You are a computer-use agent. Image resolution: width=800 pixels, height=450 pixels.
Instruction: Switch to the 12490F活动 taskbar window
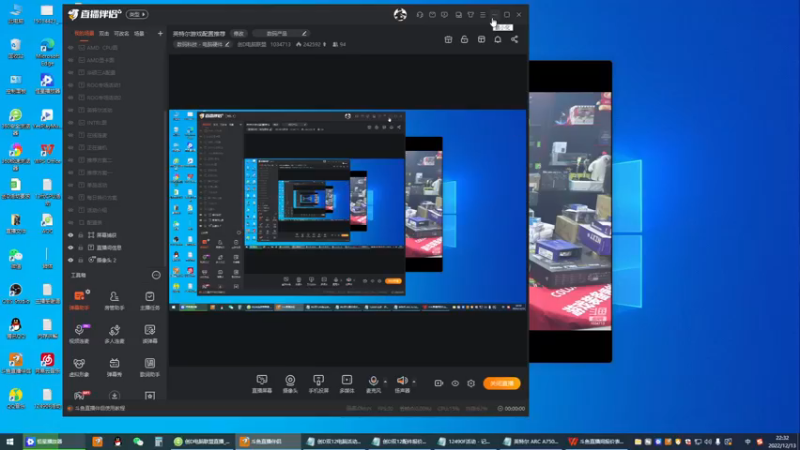(x=464, y=441)
